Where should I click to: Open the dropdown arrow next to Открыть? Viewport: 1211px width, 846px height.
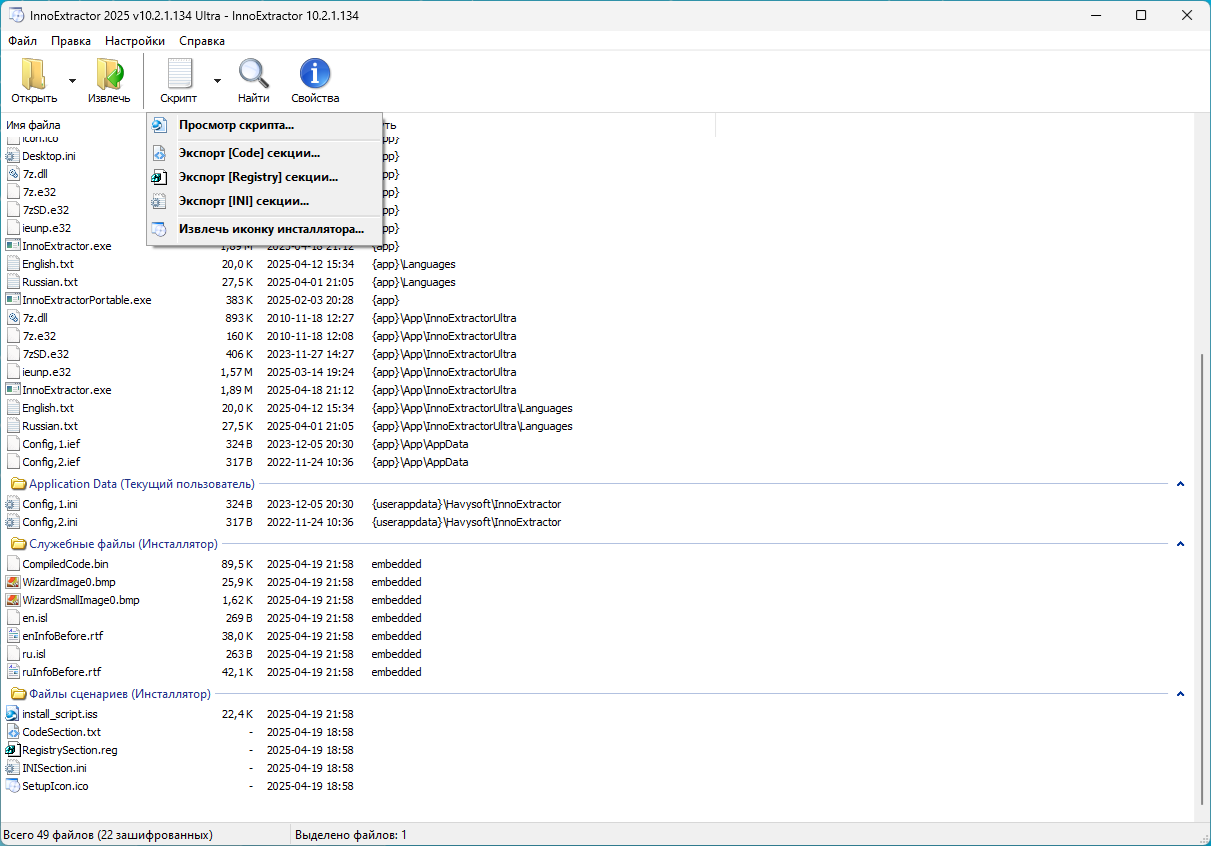(72, 81)
